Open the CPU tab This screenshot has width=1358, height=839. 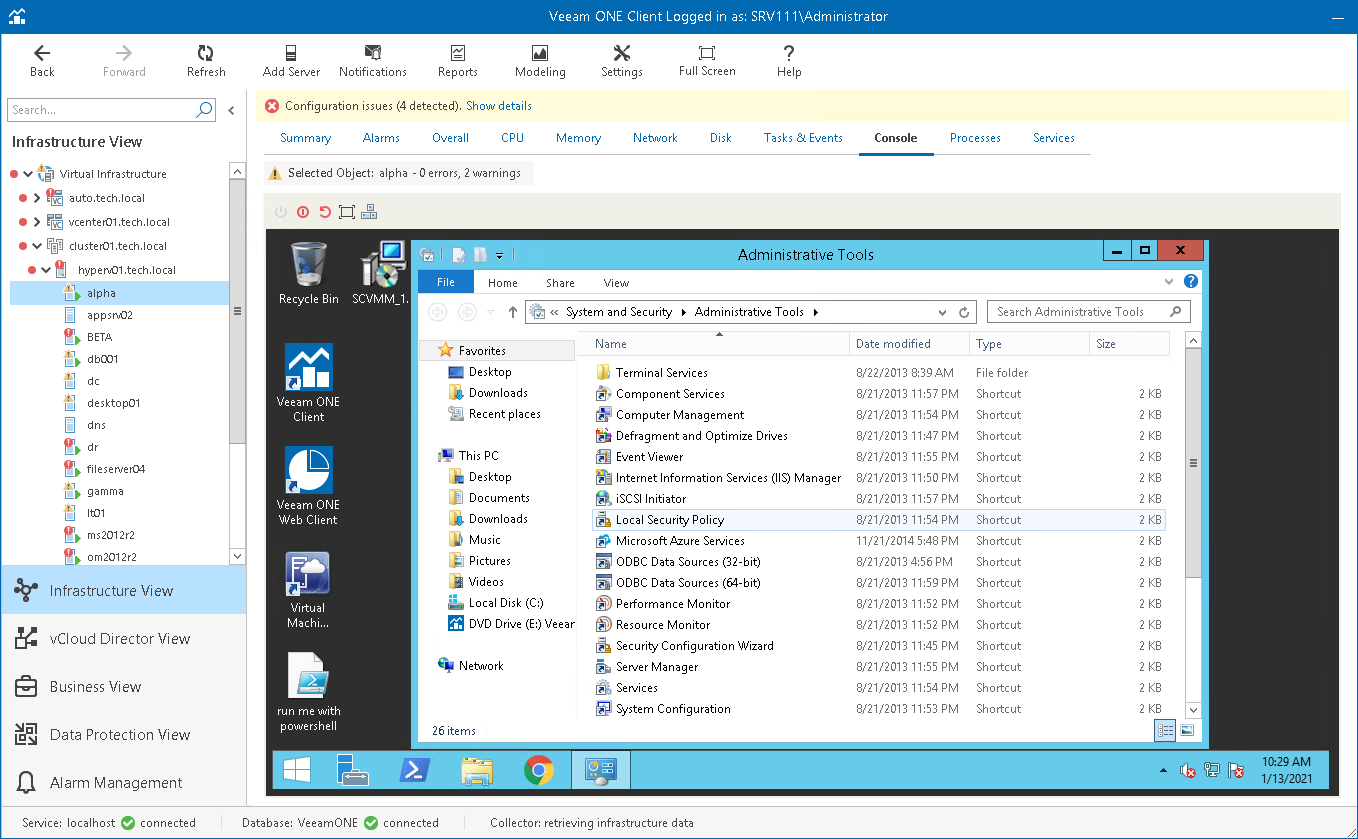click(x=512, y=138)
